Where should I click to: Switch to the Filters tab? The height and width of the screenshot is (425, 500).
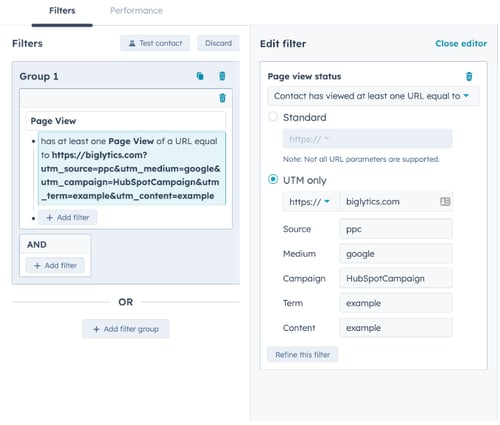point(62,11)
